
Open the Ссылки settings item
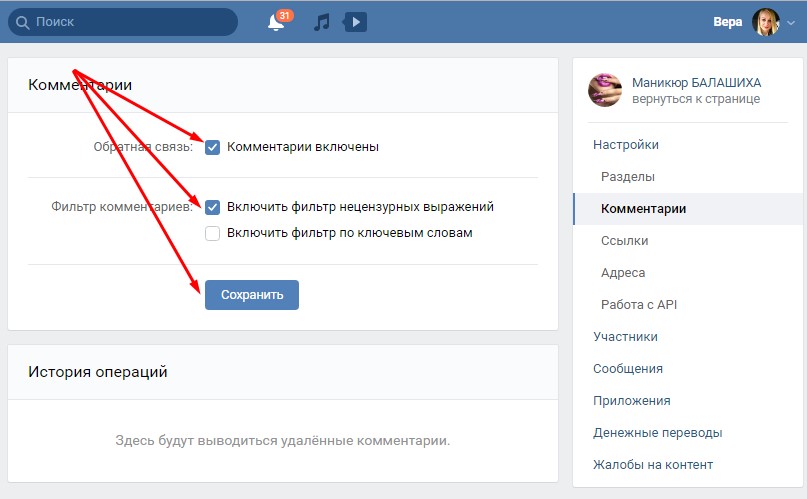click(624, 240)
